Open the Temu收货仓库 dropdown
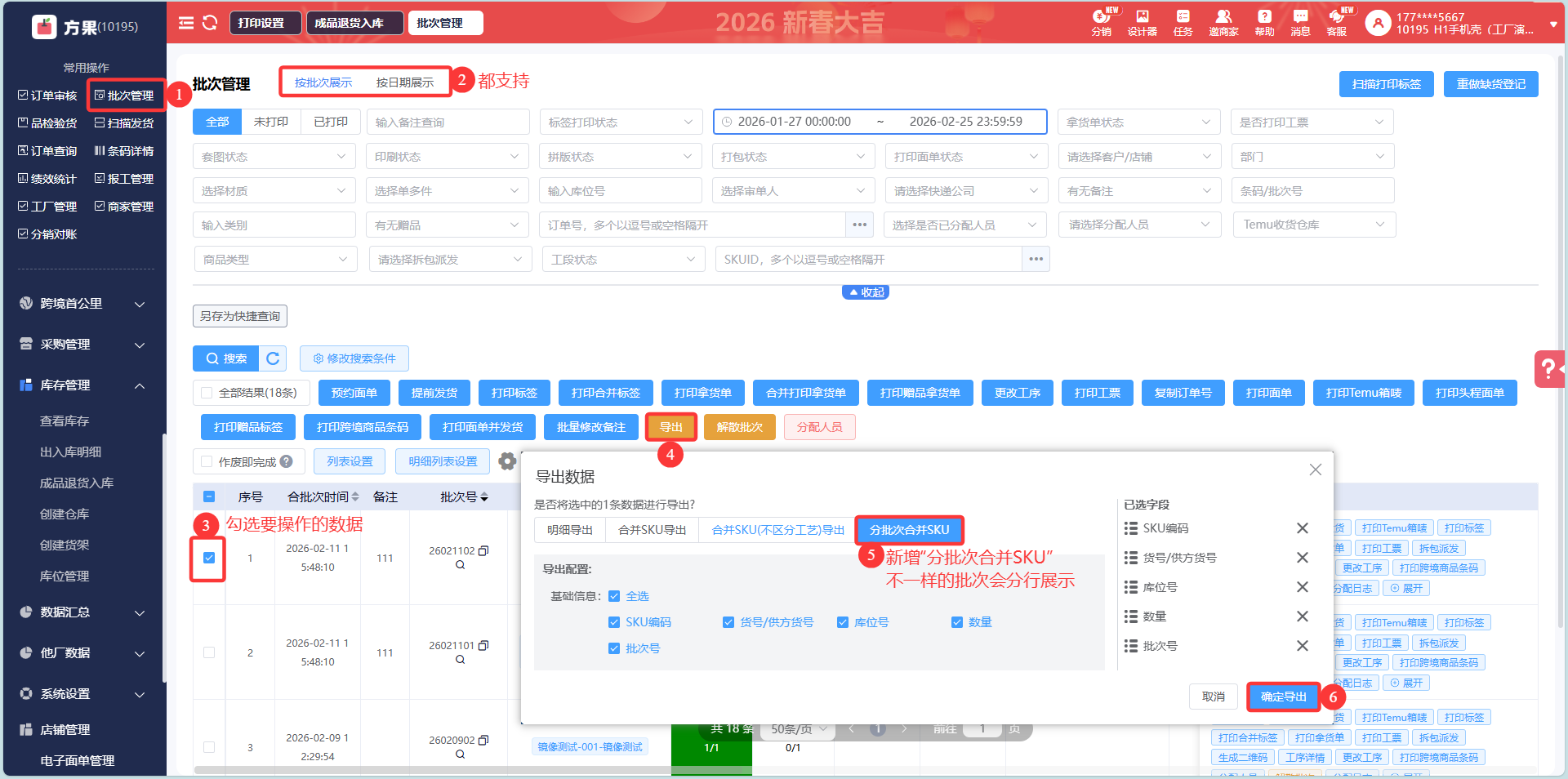The height and width of the screenshot is (779, 1568). [1313, 225]
